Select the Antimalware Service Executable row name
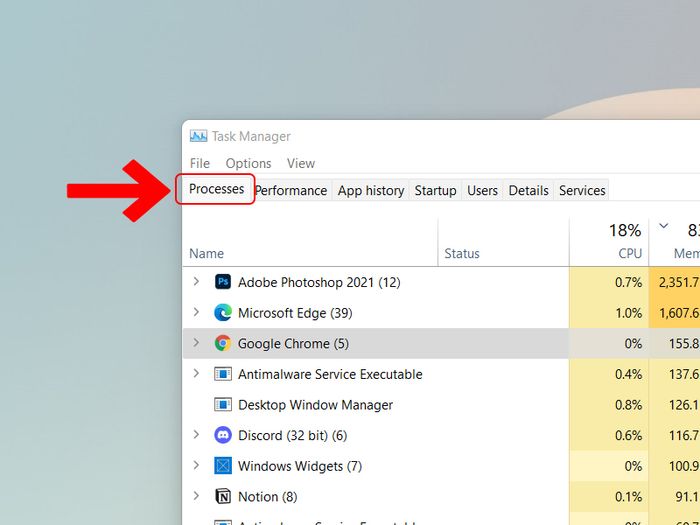700x525 pixels. point(330,374)
